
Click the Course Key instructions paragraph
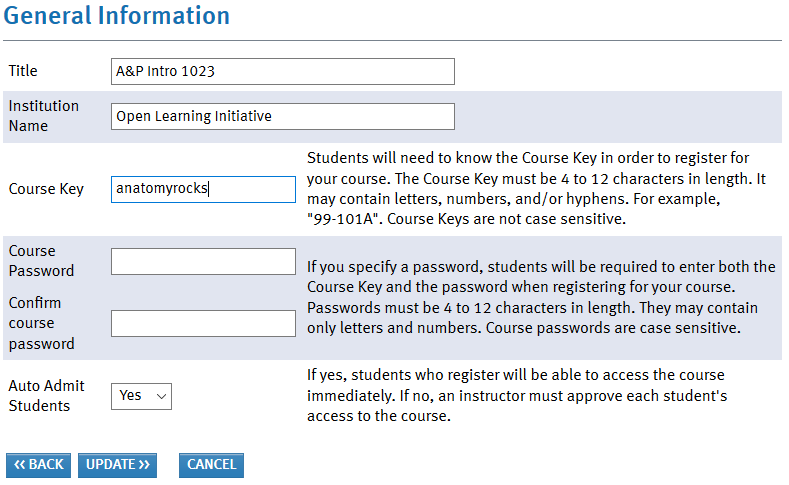point(536,189)
